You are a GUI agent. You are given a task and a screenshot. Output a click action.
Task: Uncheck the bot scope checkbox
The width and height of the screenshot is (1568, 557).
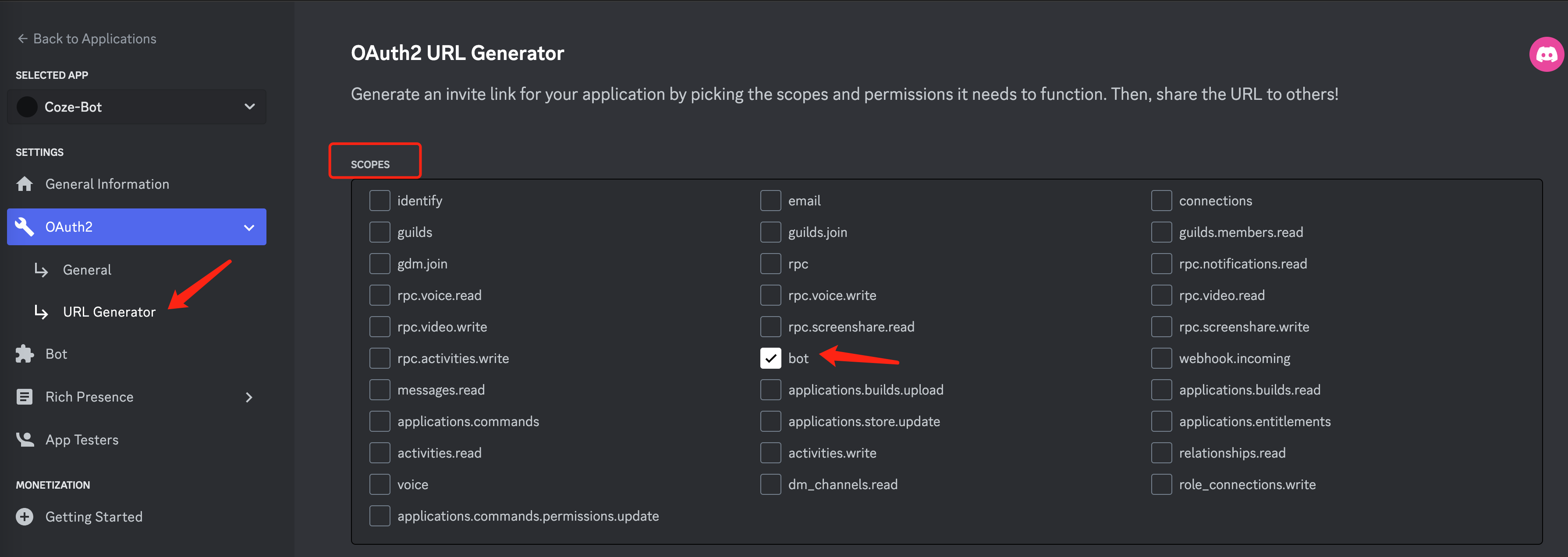point(770,358)
